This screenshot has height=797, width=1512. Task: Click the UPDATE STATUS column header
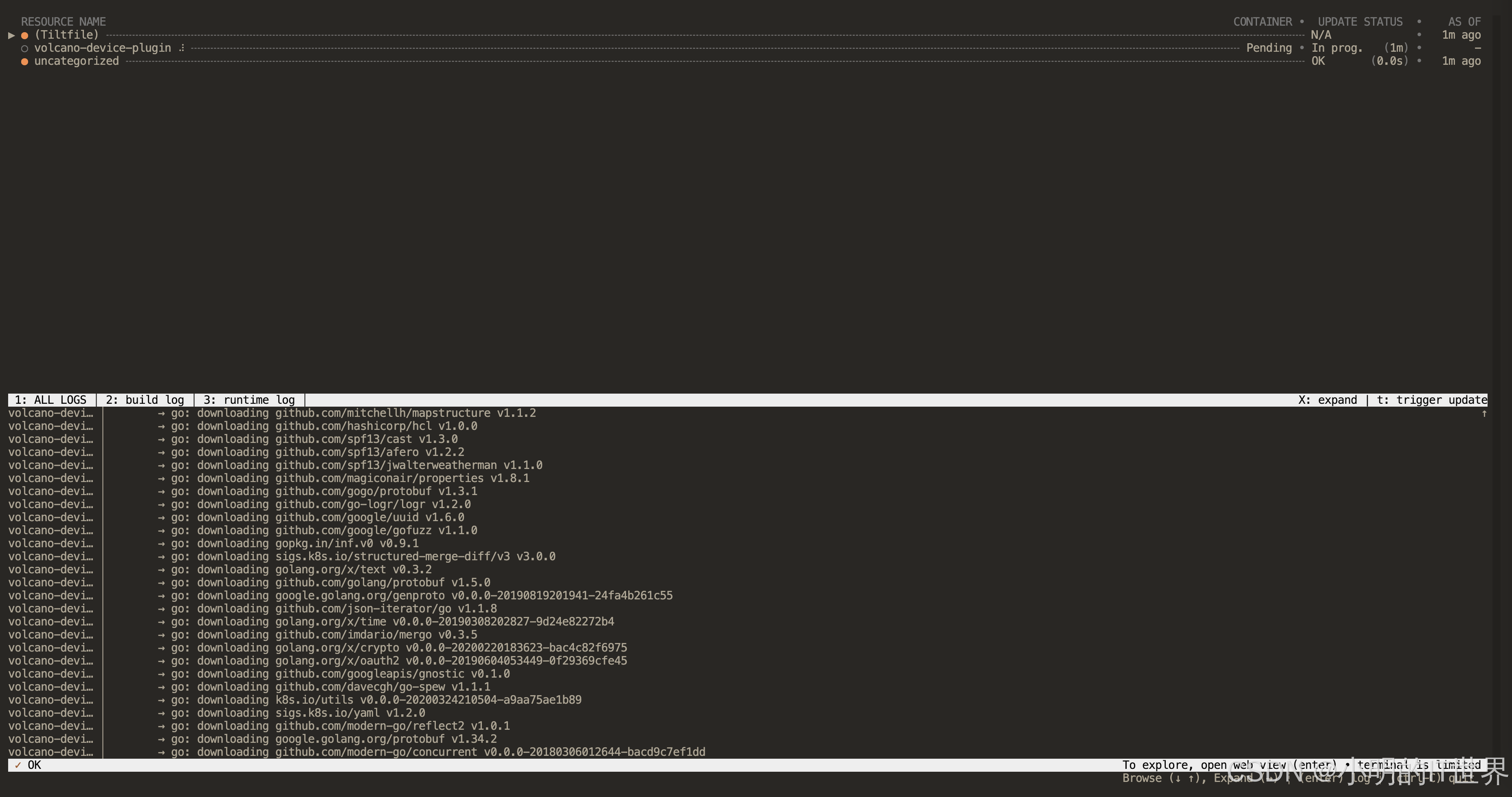pyautogui.click(x=1360, y=22)
